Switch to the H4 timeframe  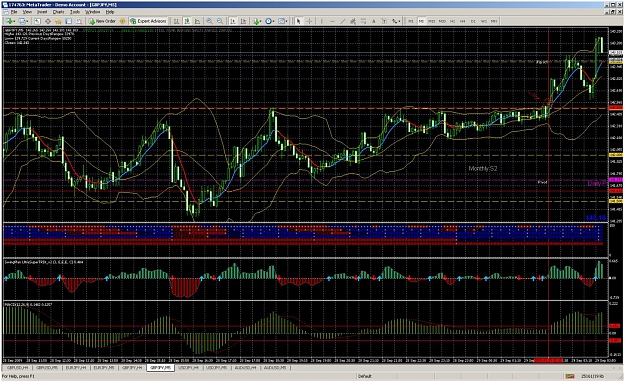coord(462,21)
